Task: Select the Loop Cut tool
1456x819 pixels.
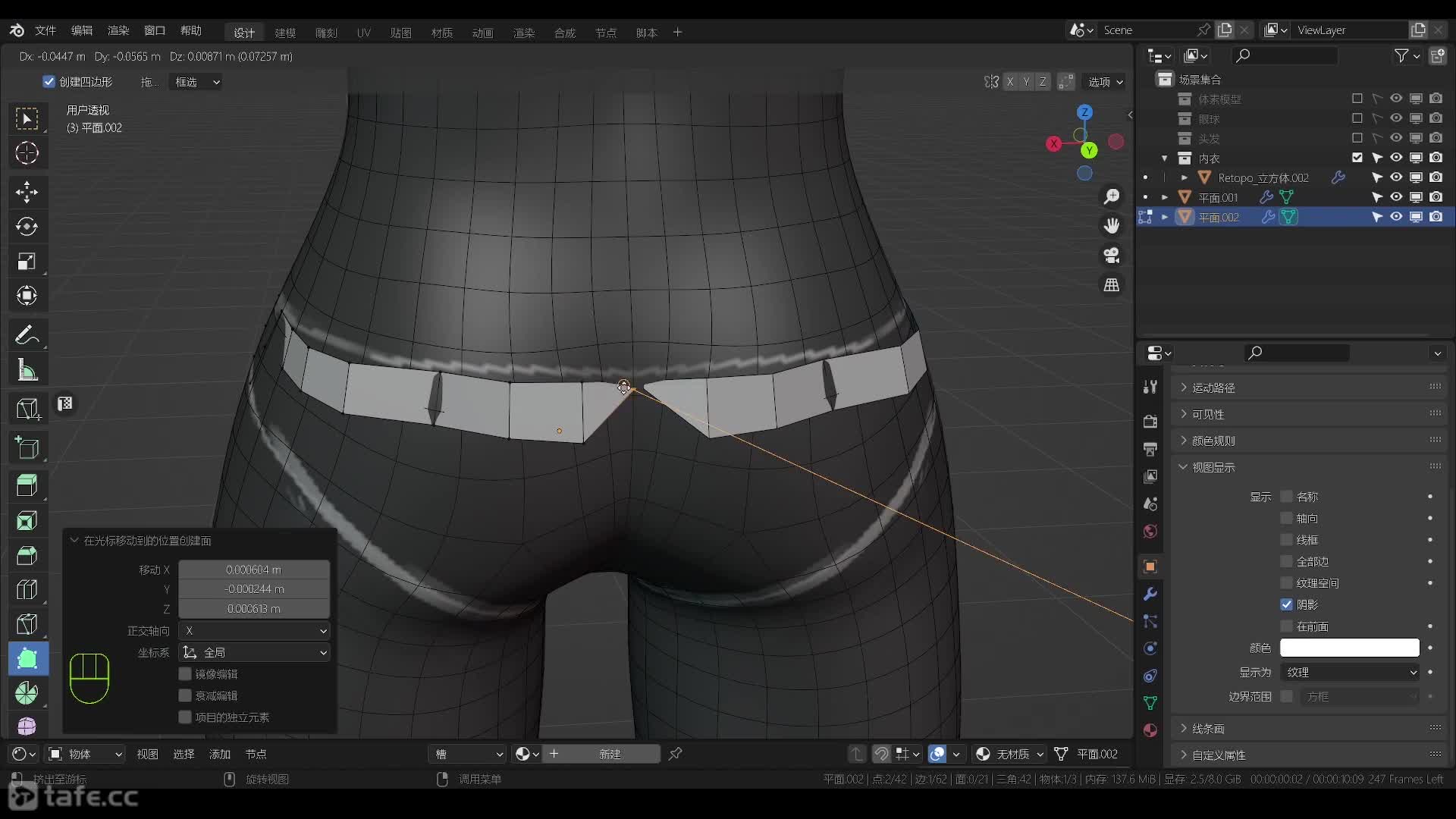Action: click(27, 589)
